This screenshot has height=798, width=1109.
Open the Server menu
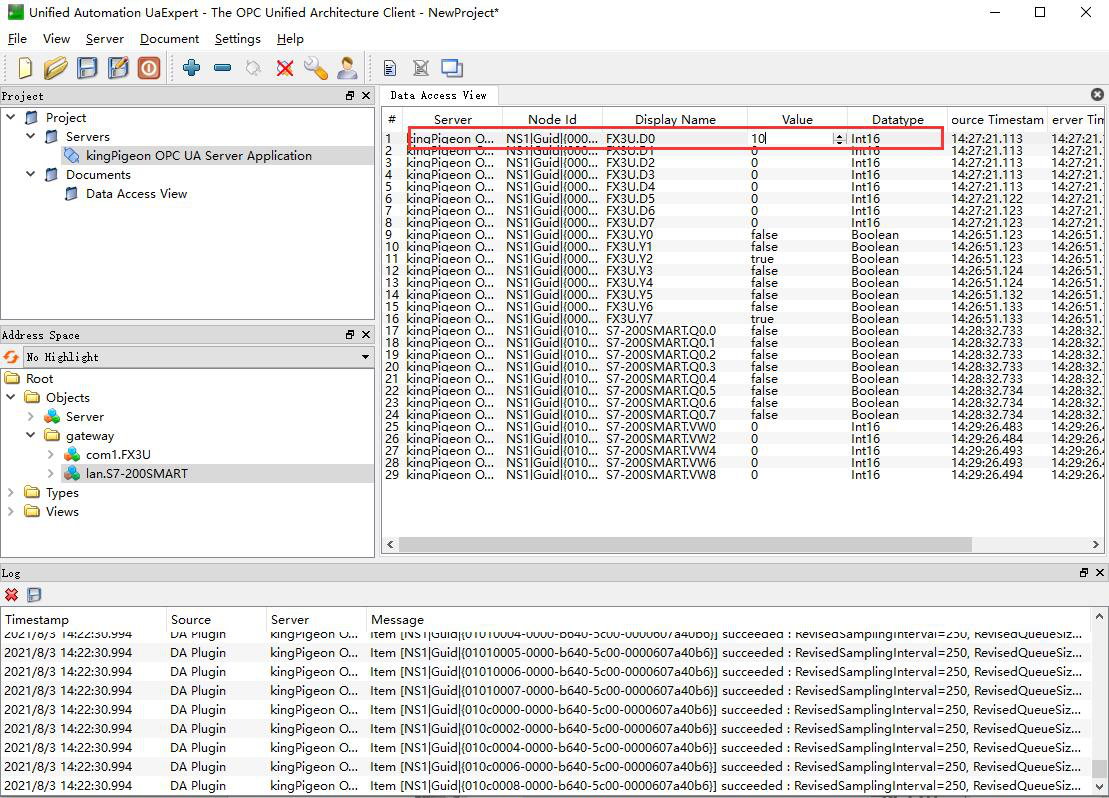coord(105,39)
